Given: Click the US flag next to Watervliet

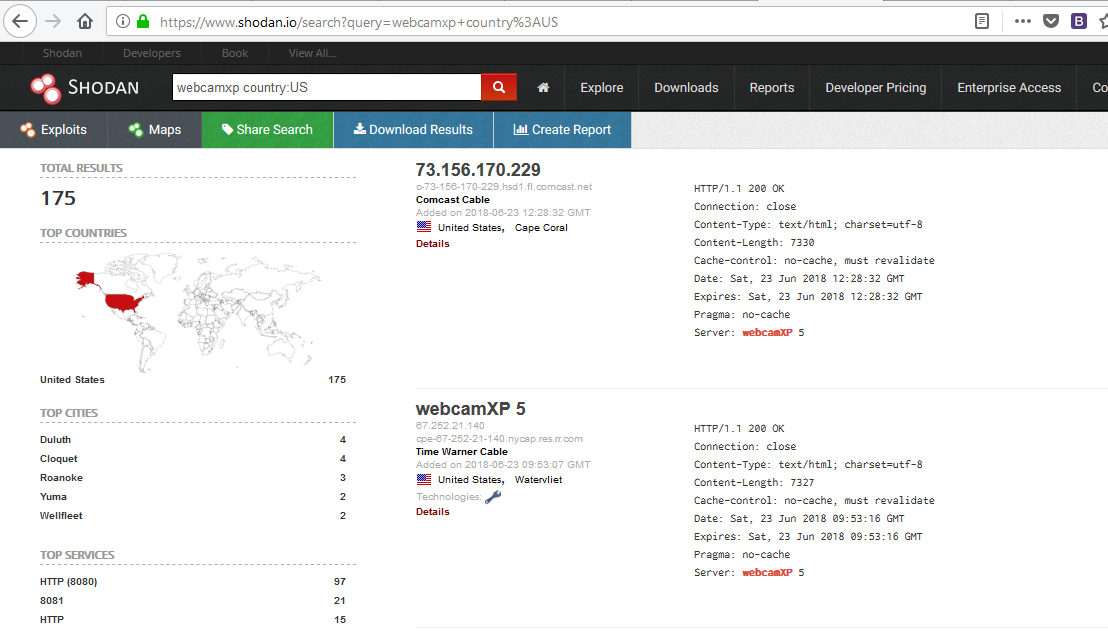Looking at the screenshot, I should (424, 479).
